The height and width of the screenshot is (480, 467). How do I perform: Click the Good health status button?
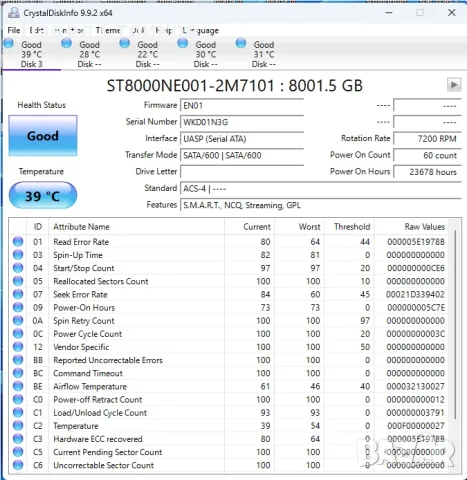(x=43, y=136)
